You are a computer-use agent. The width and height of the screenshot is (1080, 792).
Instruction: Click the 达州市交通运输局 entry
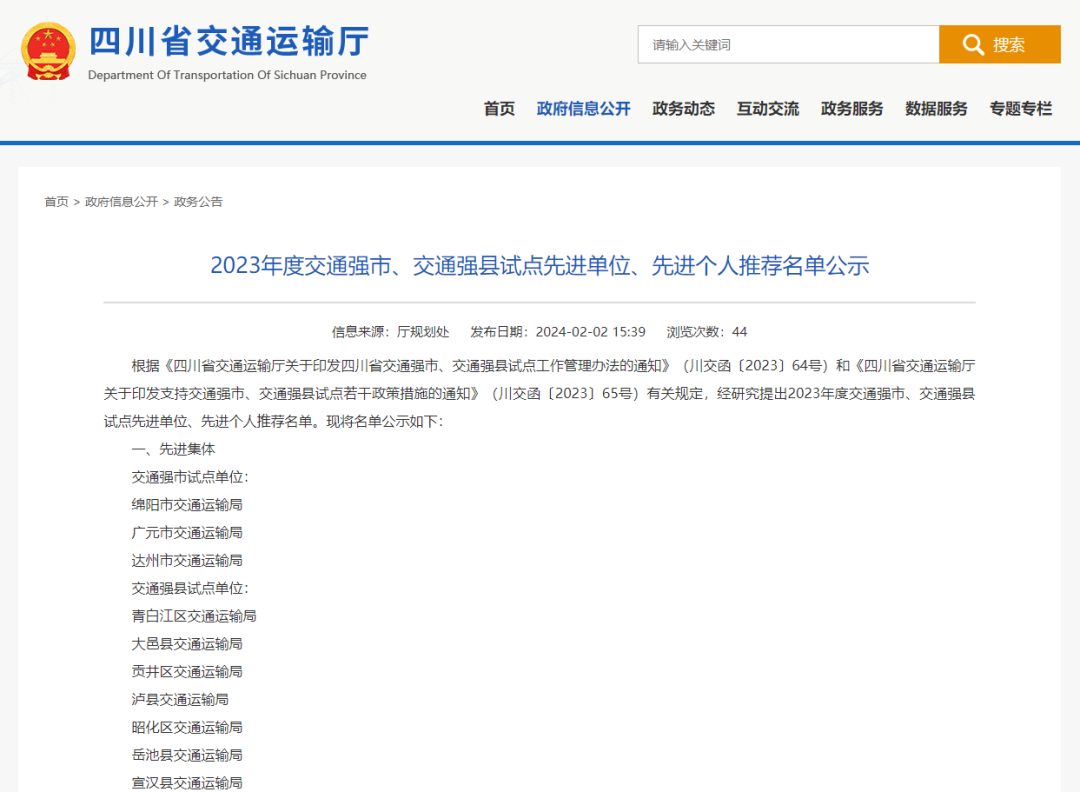tap(187, 561)
